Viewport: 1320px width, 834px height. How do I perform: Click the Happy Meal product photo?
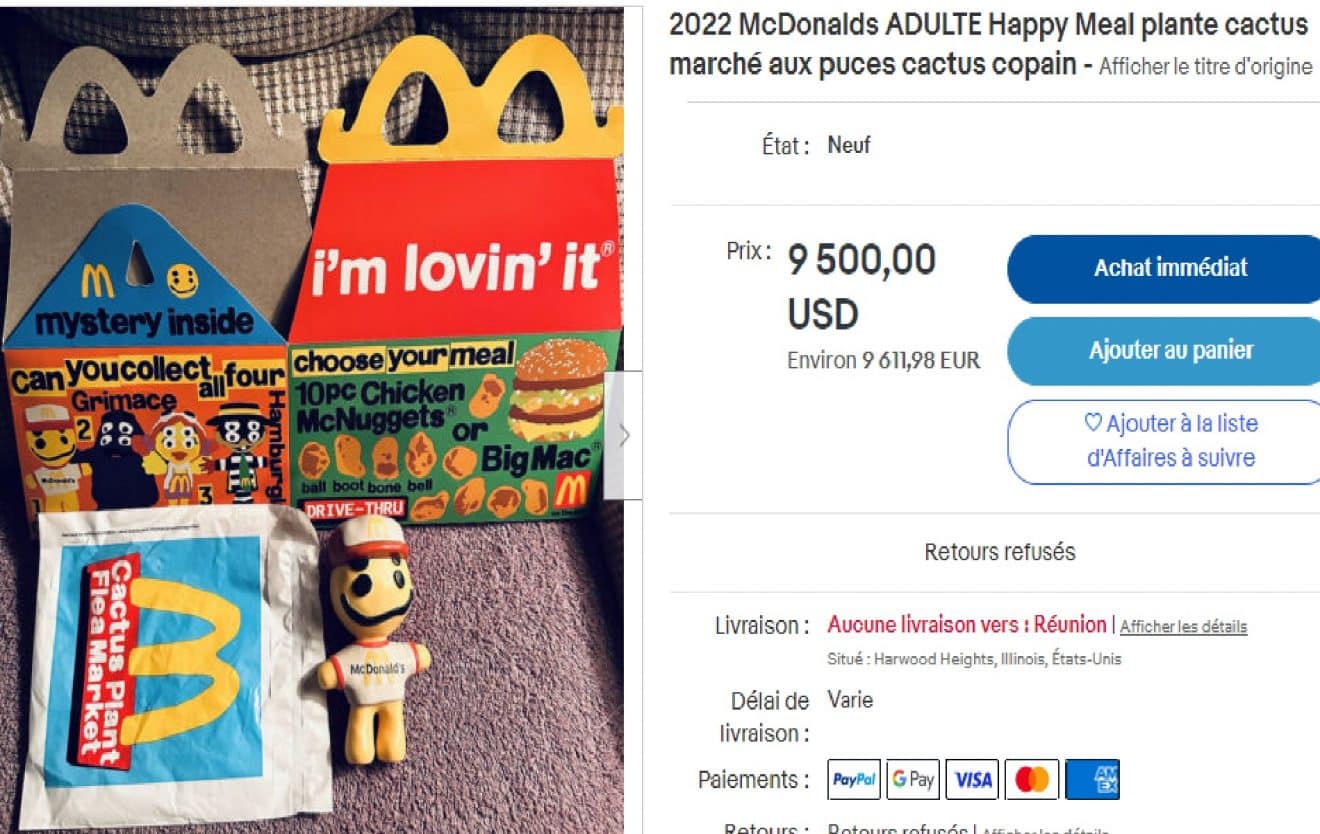tap(312, 420)
